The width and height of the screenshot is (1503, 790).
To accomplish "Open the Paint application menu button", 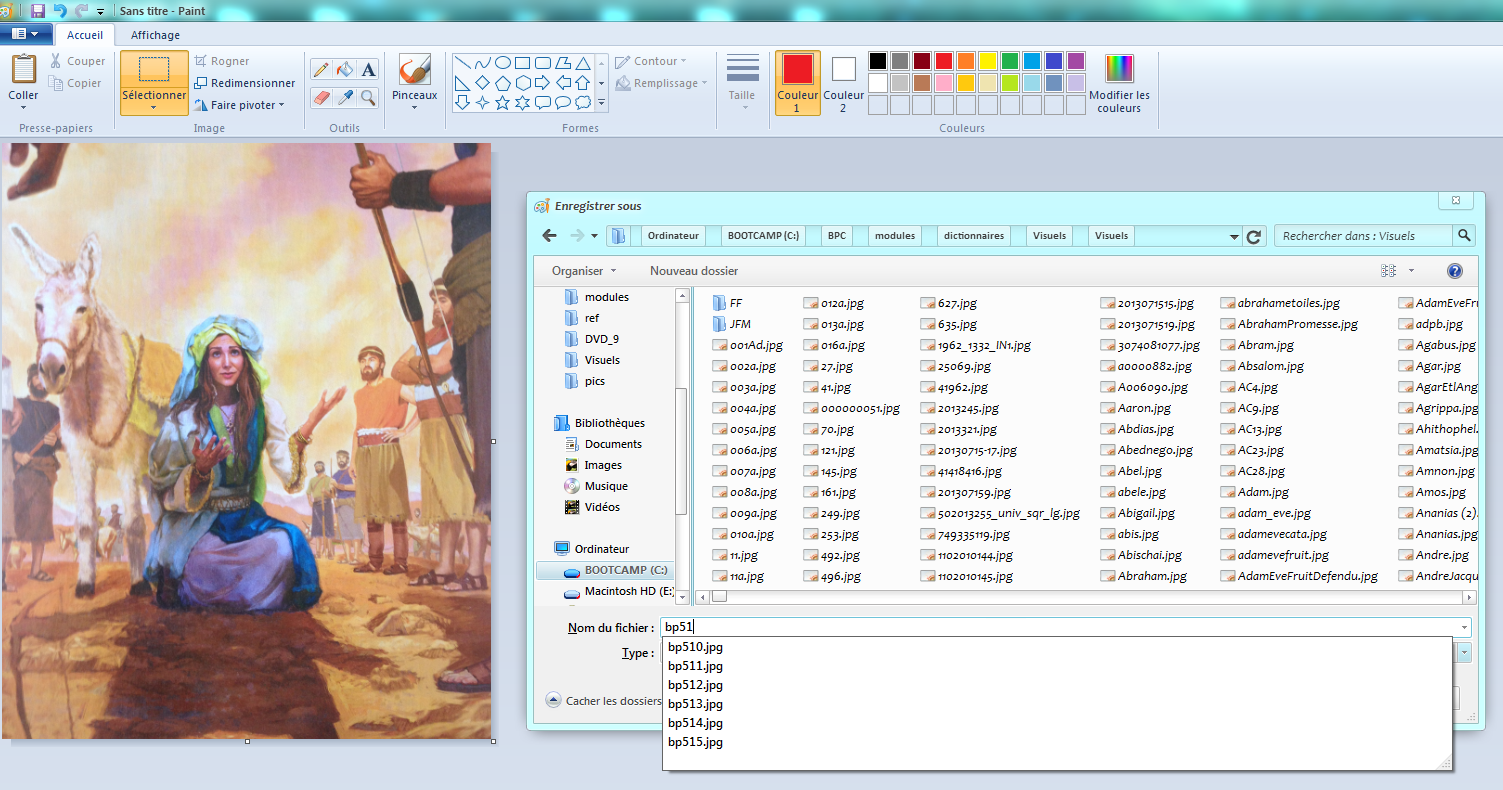I will click(x=26, y=34).
